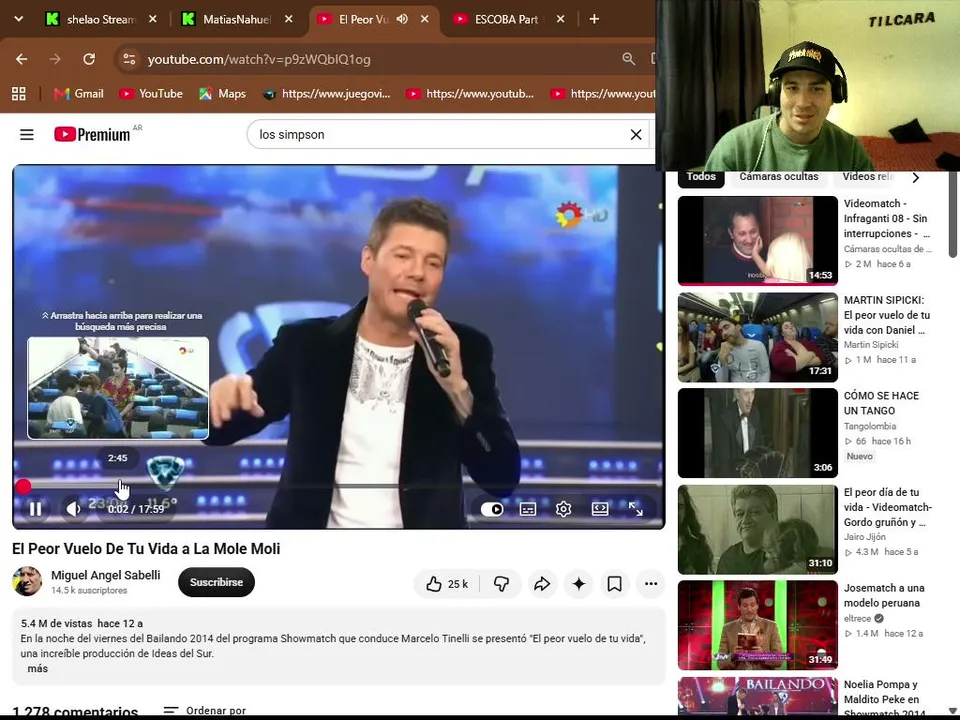960x720 pixels.
Task: Open YouTube hamburger guide menu
Action: click(x=27, y=134)
